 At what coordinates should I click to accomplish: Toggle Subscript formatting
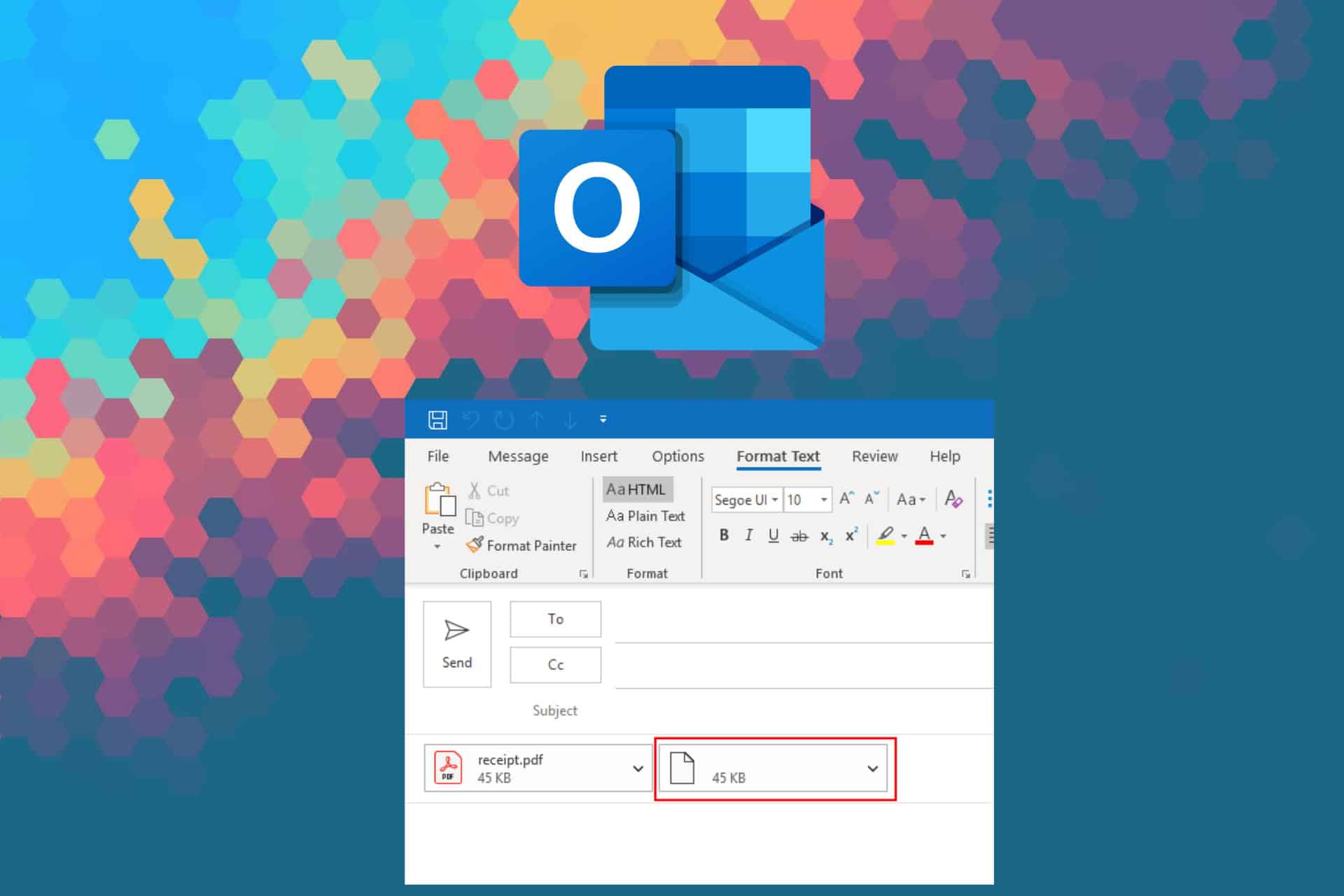[827, 536]
